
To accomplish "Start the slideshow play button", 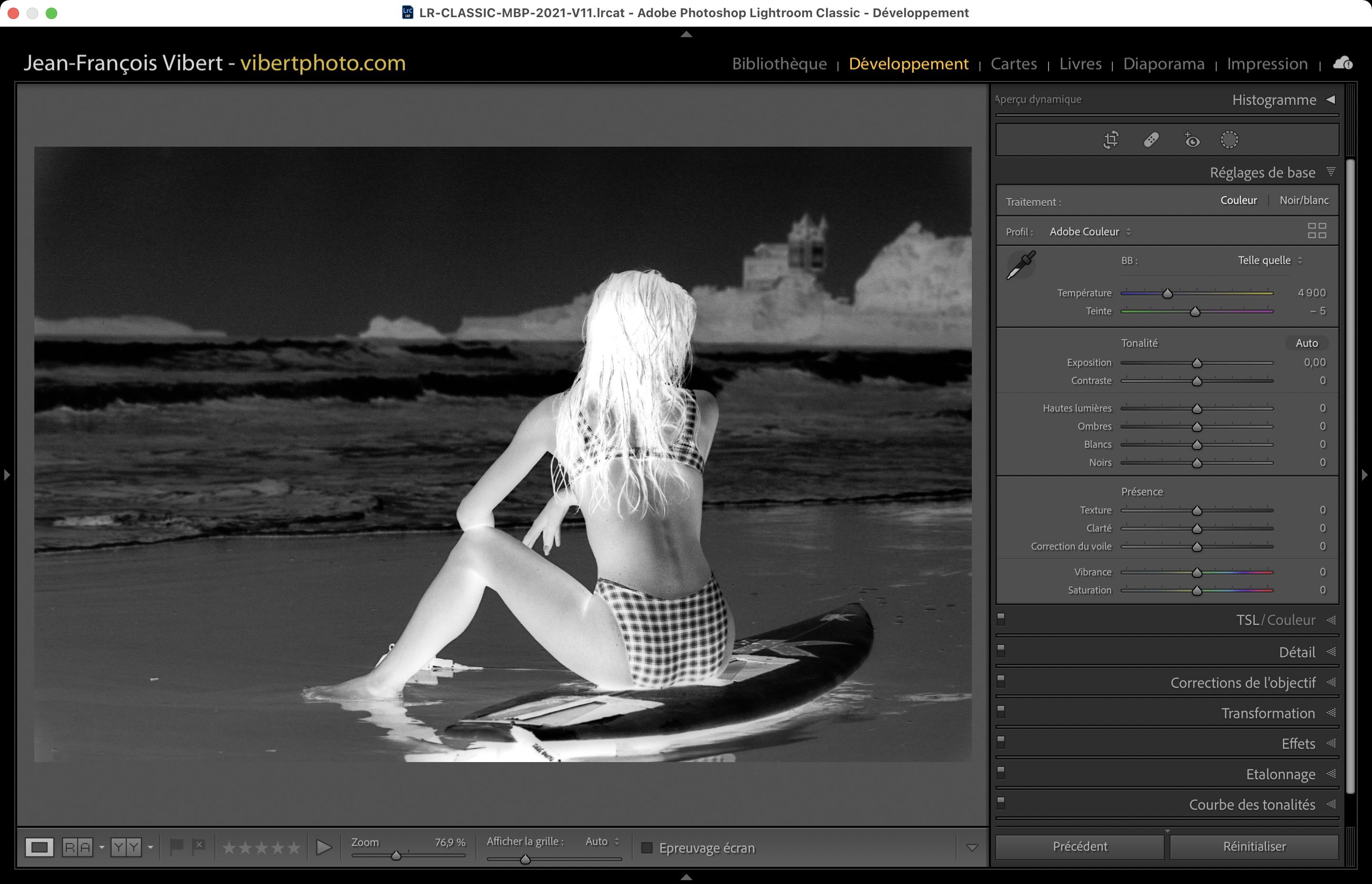I will pyautogui.click(x=324, y=847).
